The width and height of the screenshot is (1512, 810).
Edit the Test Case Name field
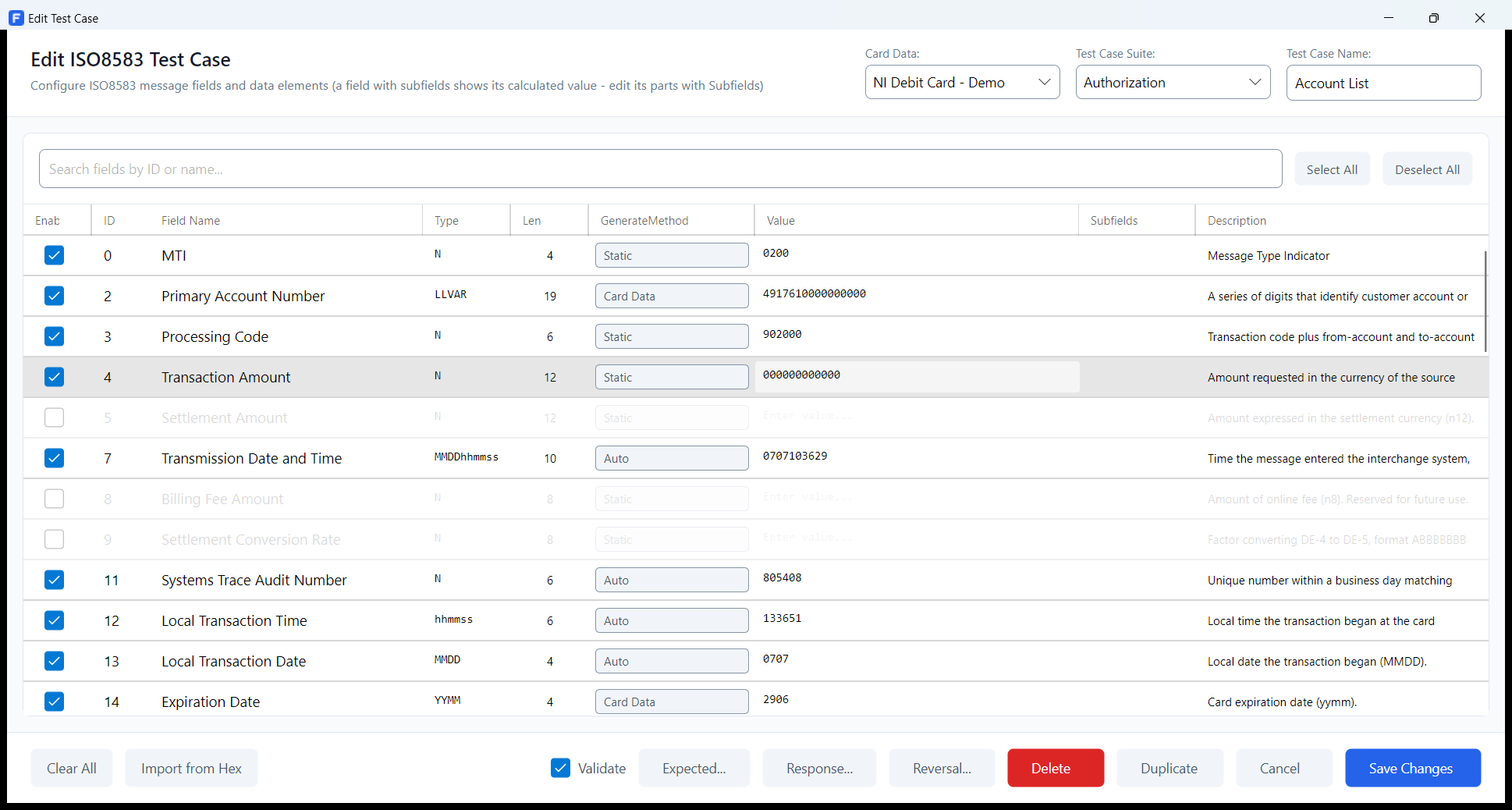tap(1383, 83)
